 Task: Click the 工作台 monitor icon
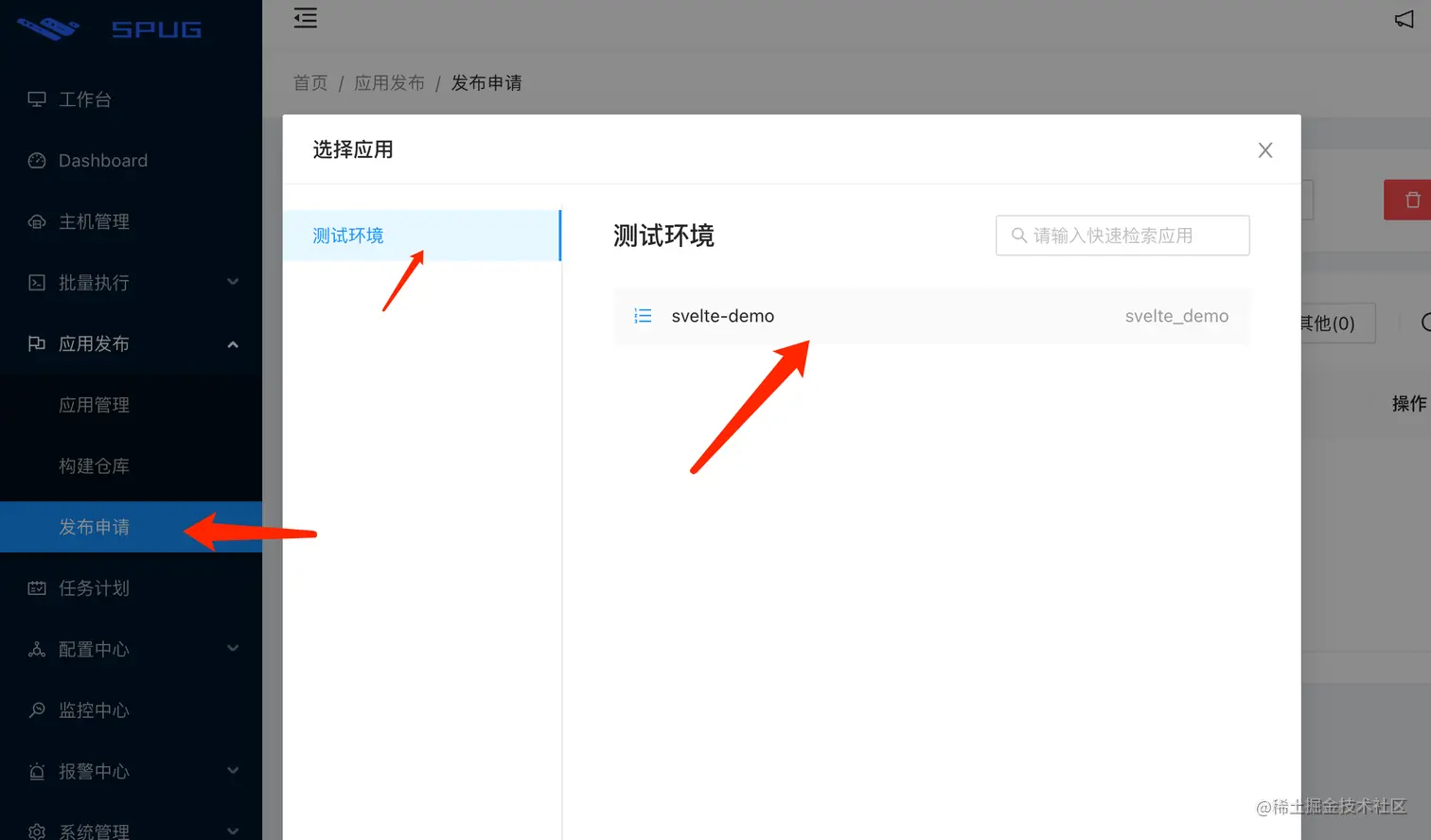coord(37,99)
